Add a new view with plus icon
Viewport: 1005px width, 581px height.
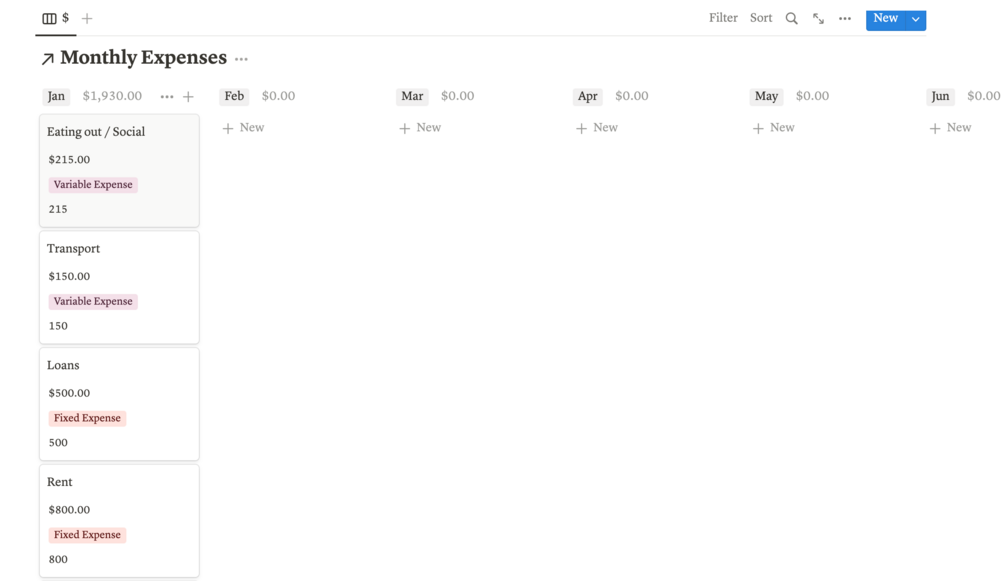(87, 19)
